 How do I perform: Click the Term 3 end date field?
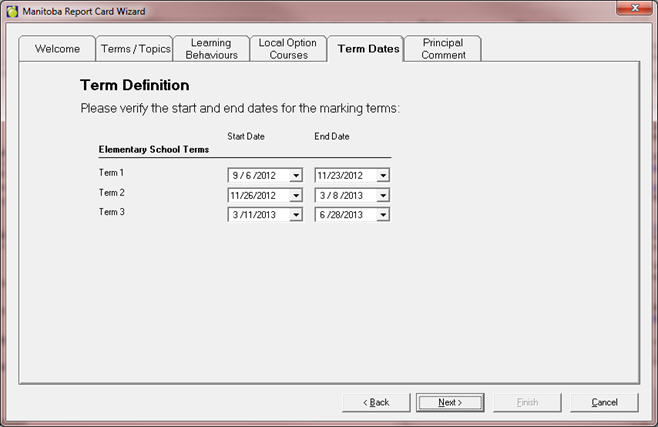(344, 214)
